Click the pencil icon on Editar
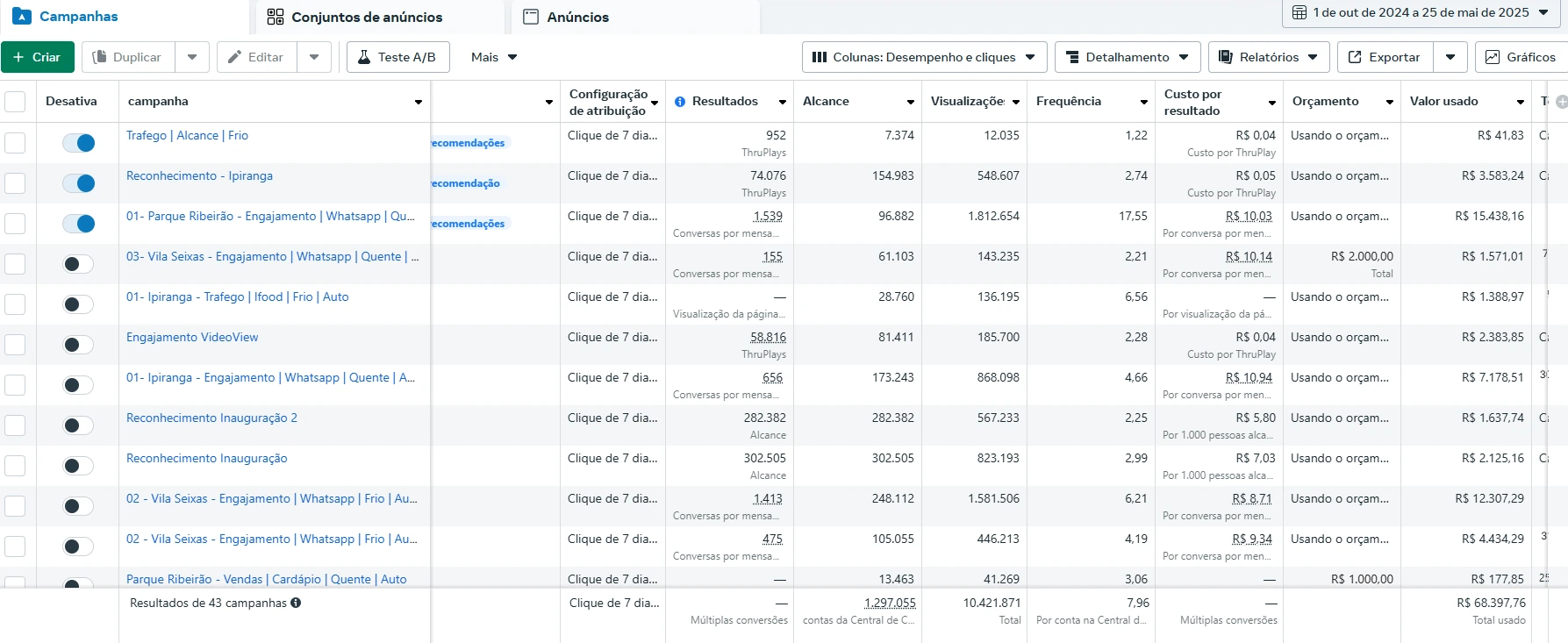Image resolution: width=1568 pixels, height=643 pixels. [234, 57]
